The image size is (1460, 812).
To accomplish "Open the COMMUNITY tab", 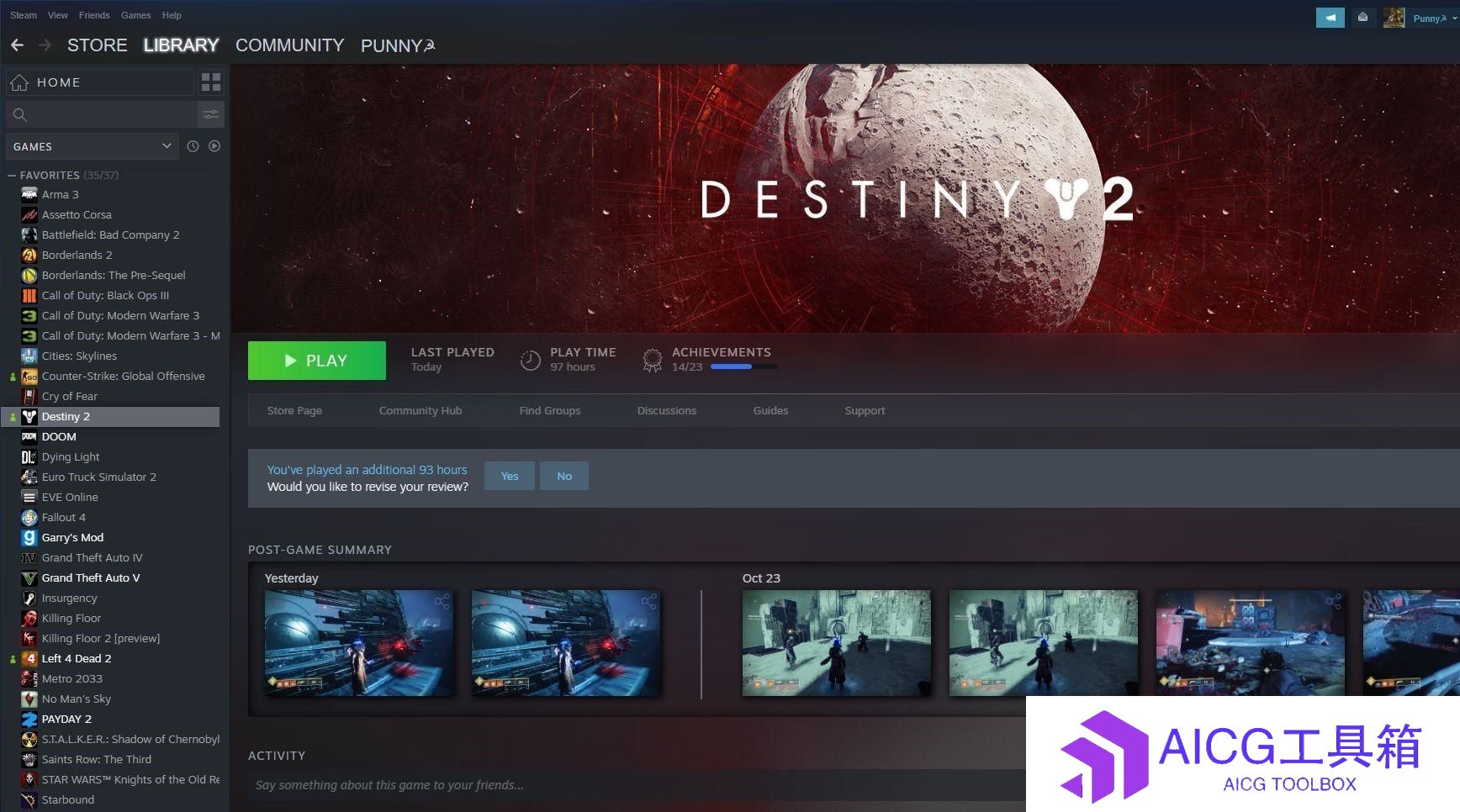I will click(290, 45).
